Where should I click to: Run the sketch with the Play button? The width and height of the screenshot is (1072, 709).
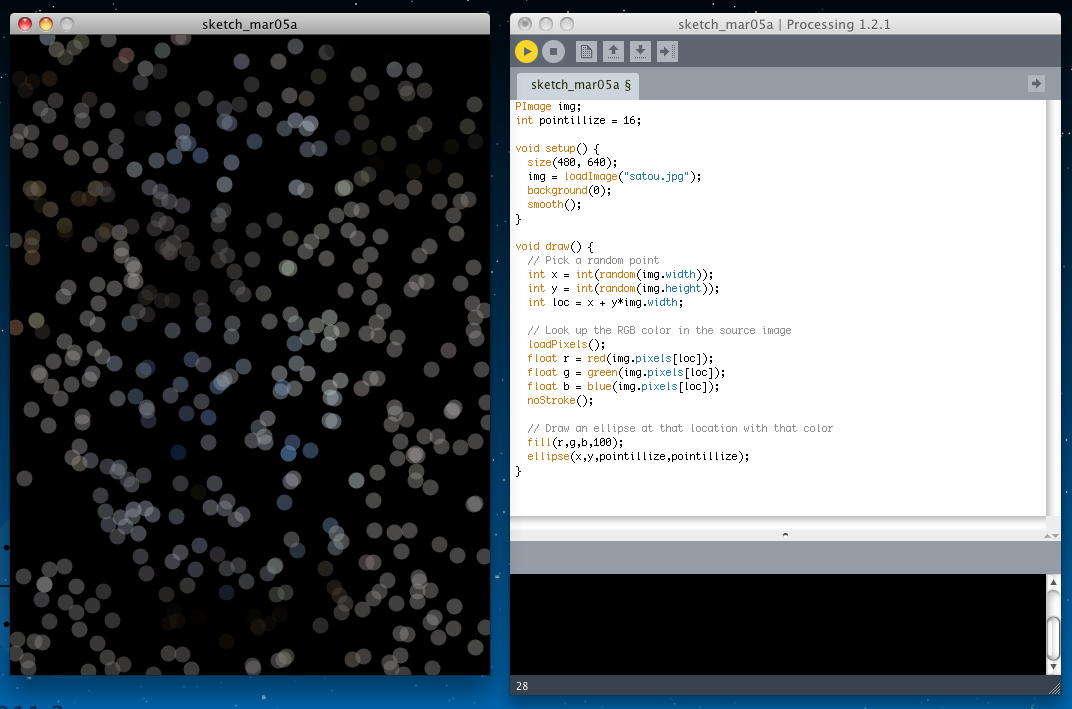coord(526,51)
